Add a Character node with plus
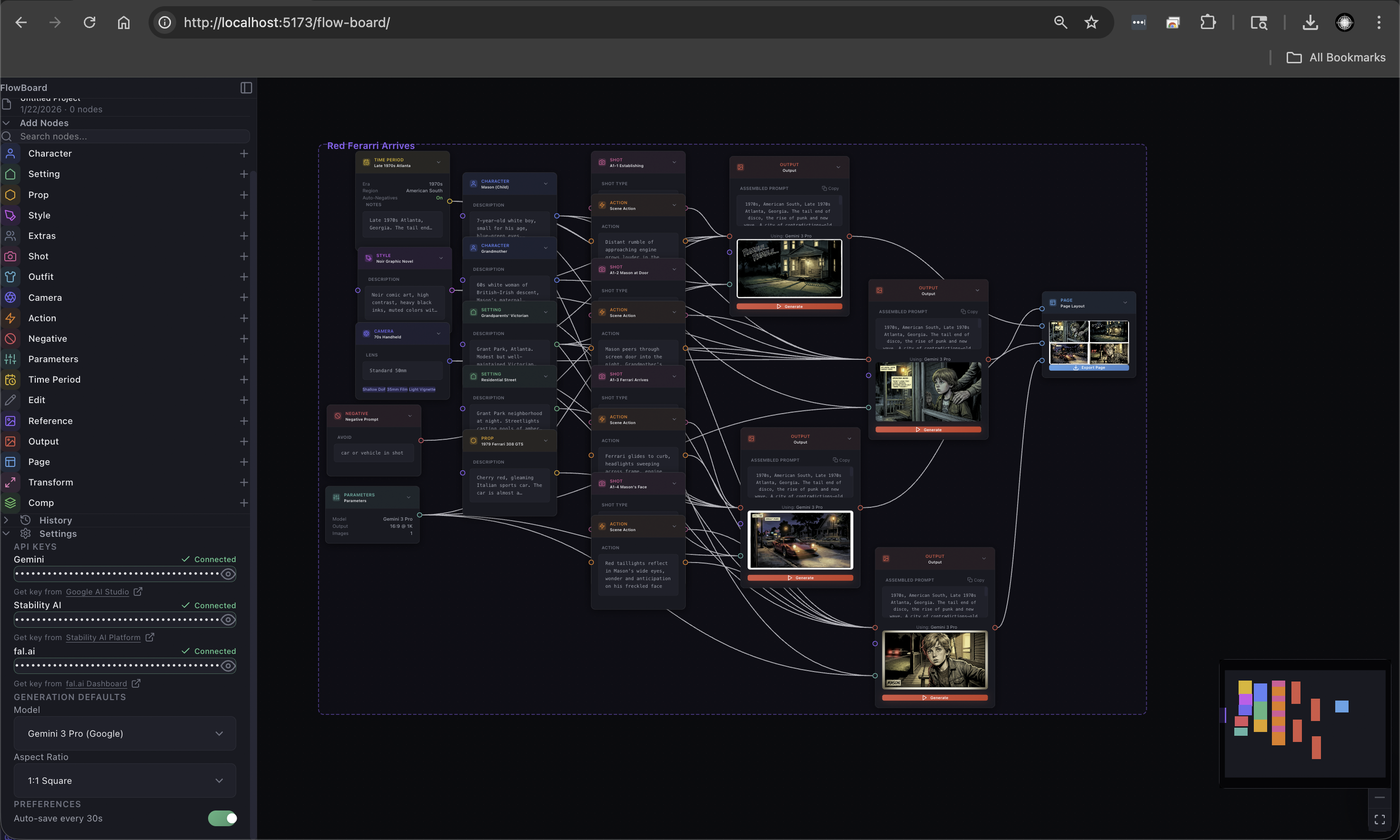Image resolution: width=1400 pixels, height=840 pixels. tap(243, 153)
